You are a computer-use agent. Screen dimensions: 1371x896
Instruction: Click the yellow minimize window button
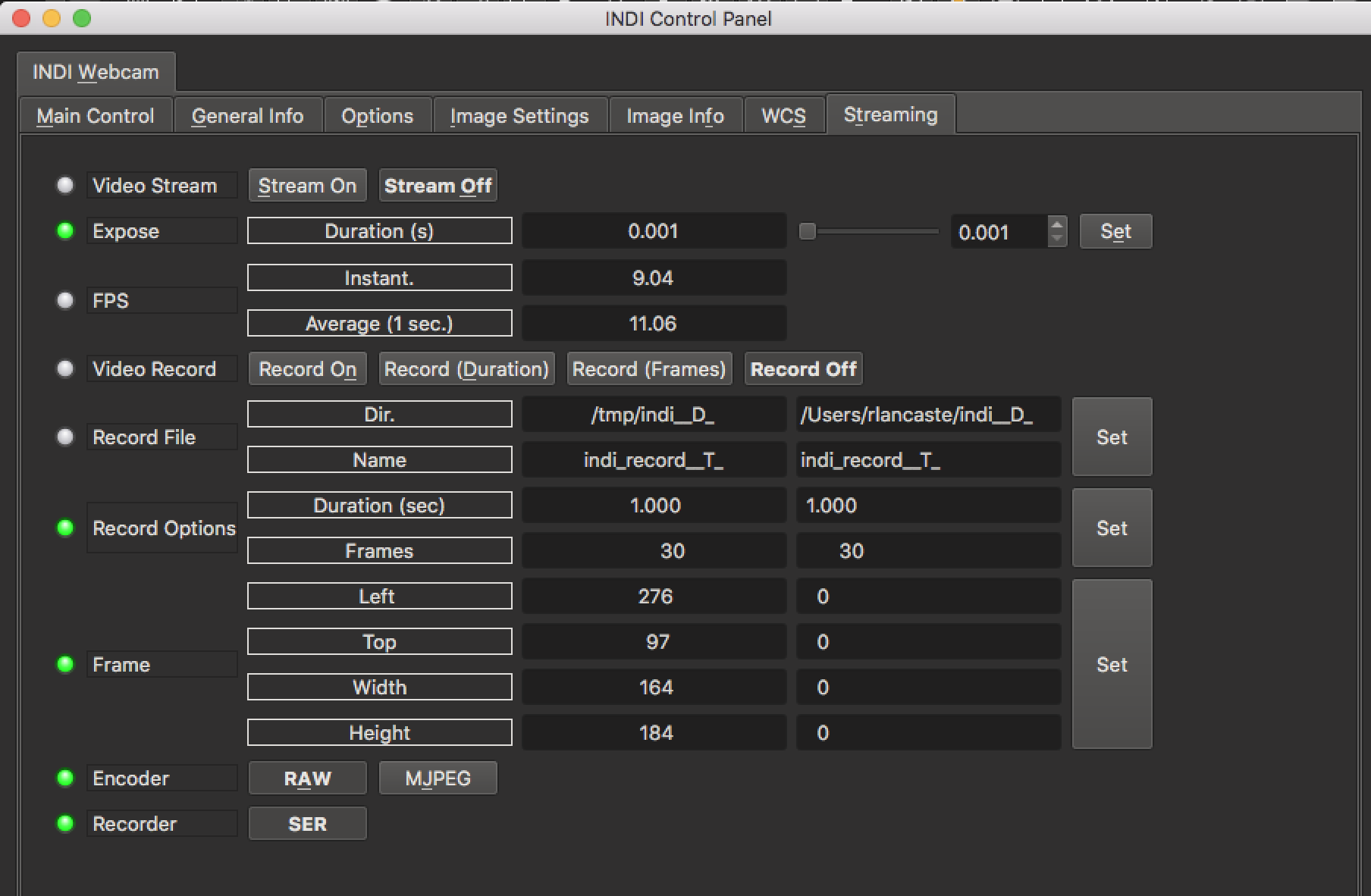[x=52, y=18]
